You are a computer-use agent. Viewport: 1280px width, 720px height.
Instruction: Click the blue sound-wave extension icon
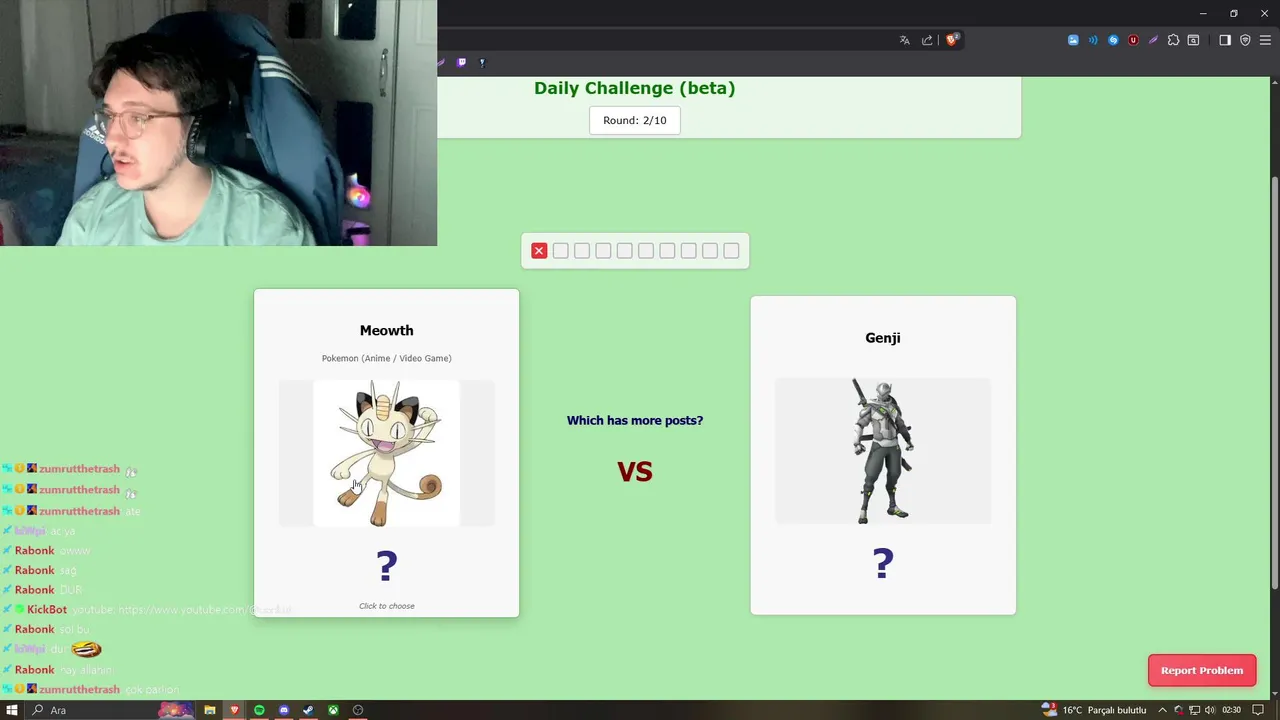click(1093, 40)
